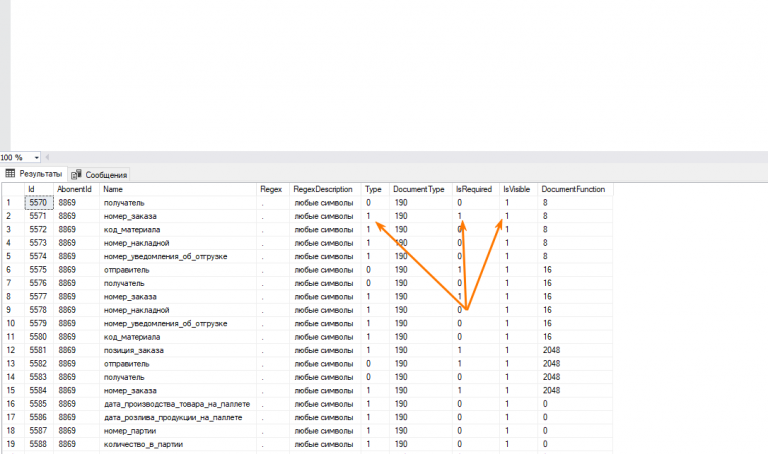Select the Id cell 5577
This screenshot has height=454, width=768.
coord(39,296)
